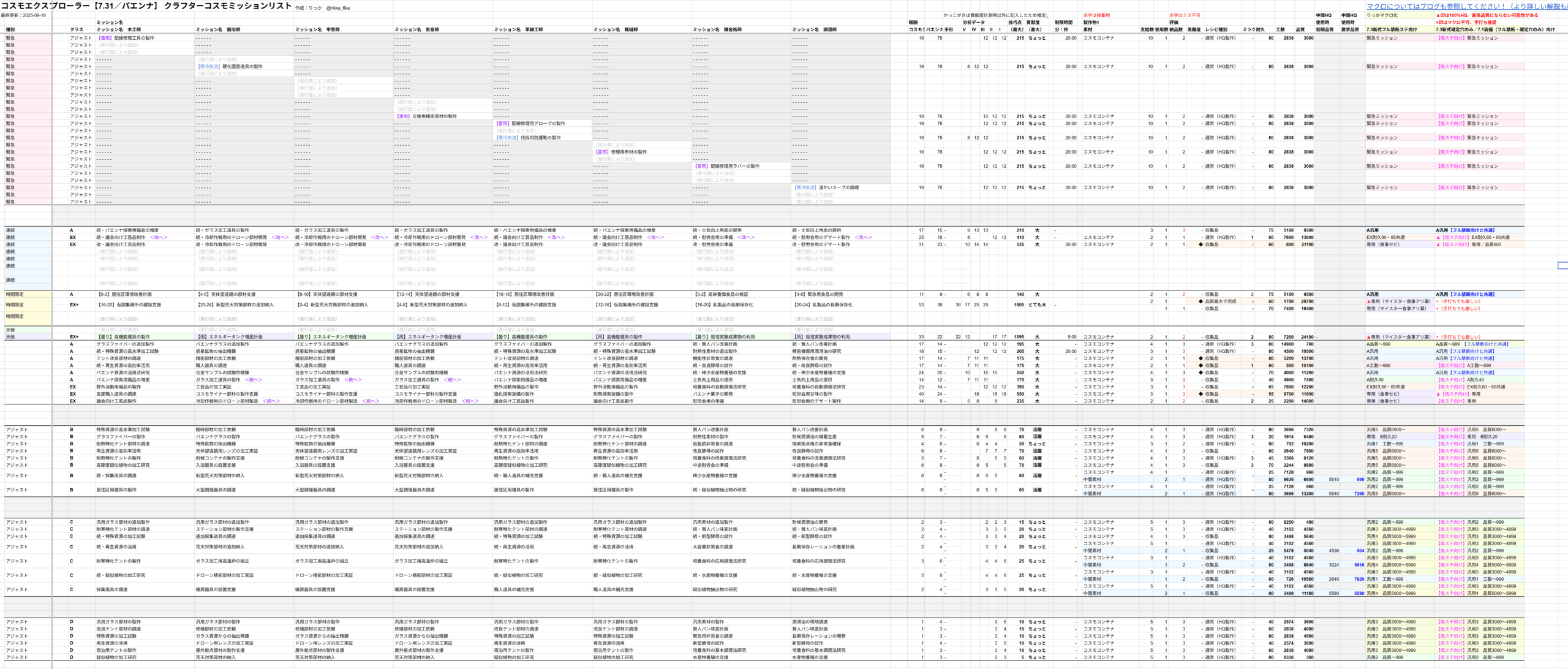Click the レシピ種別 column header

[x=1216, y=29]
